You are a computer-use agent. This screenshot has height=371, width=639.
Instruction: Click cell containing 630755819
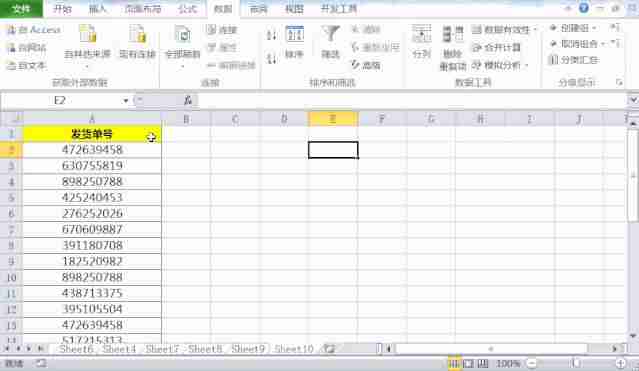point(92,166)
